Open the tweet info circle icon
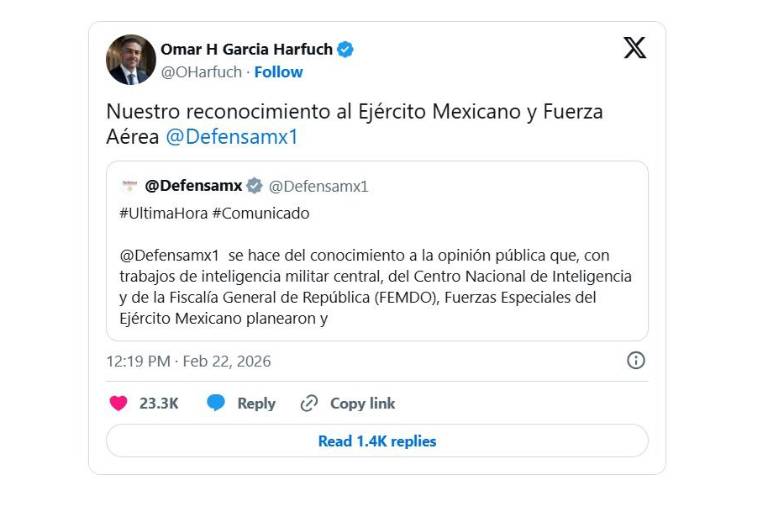This screenshot has width=768, height=512. click(635, 361)
